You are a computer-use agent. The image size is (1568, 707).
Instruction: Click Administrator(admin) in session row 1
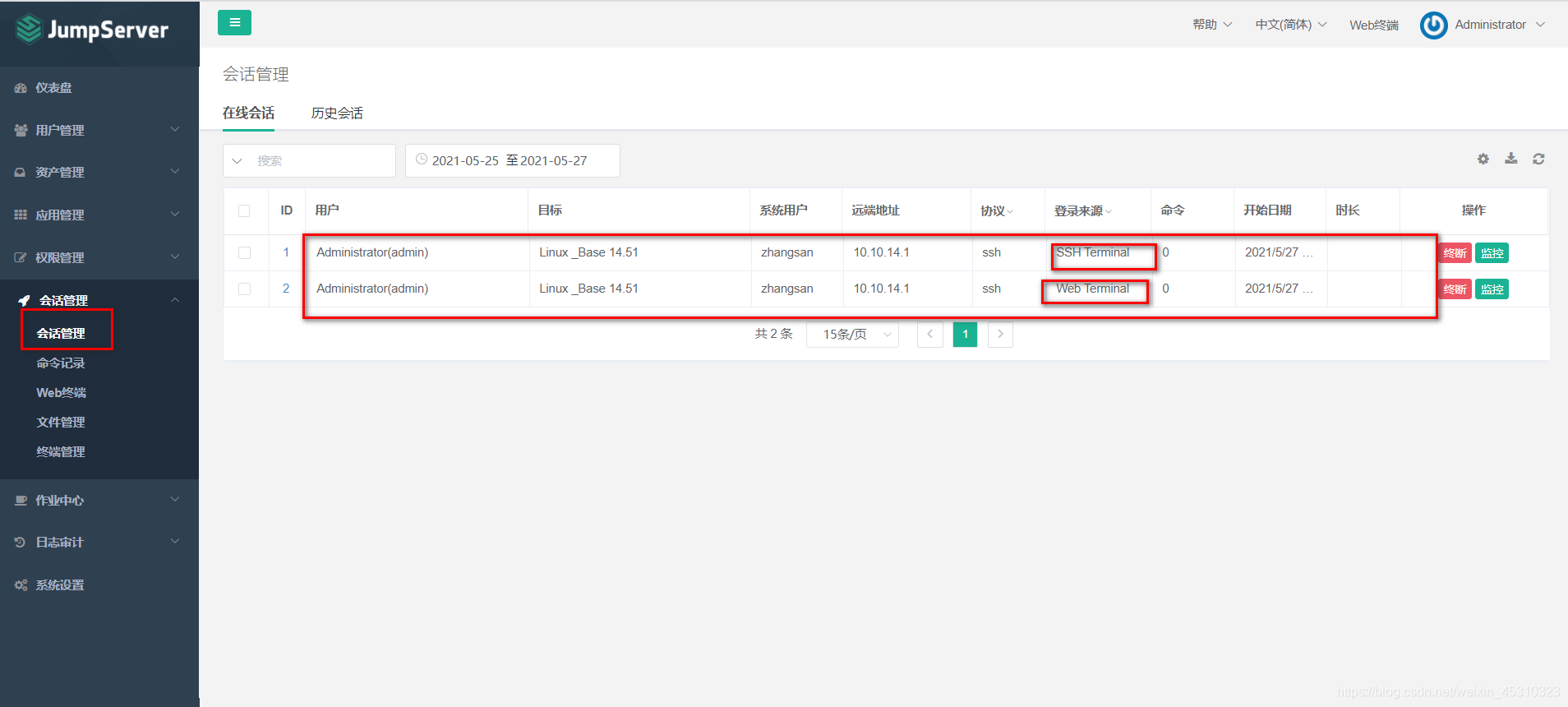pos(372,252)
